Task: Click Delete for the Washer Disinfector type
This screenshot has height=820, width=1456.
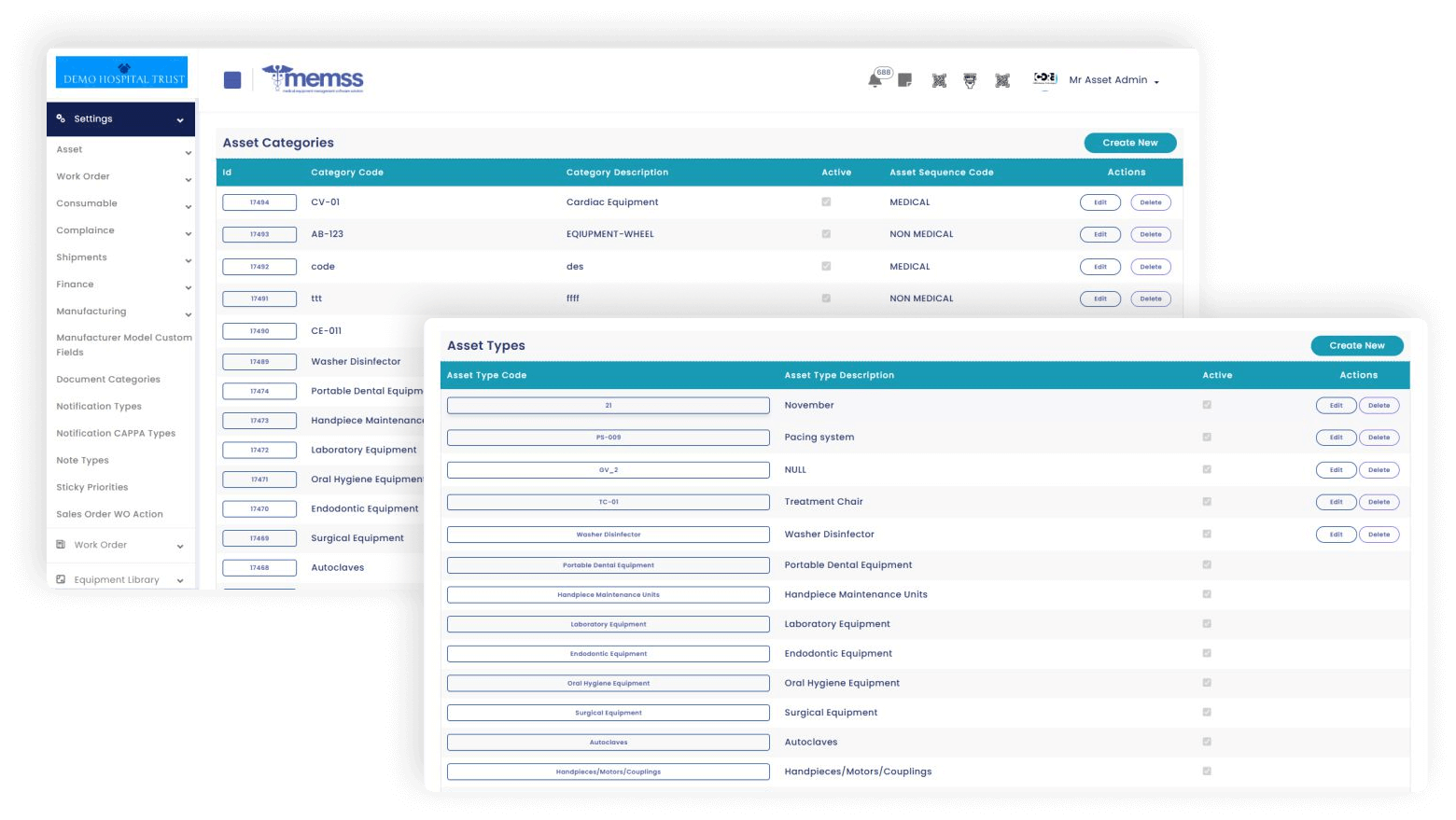Action: pyautogui.click(x=1379, y=535)
